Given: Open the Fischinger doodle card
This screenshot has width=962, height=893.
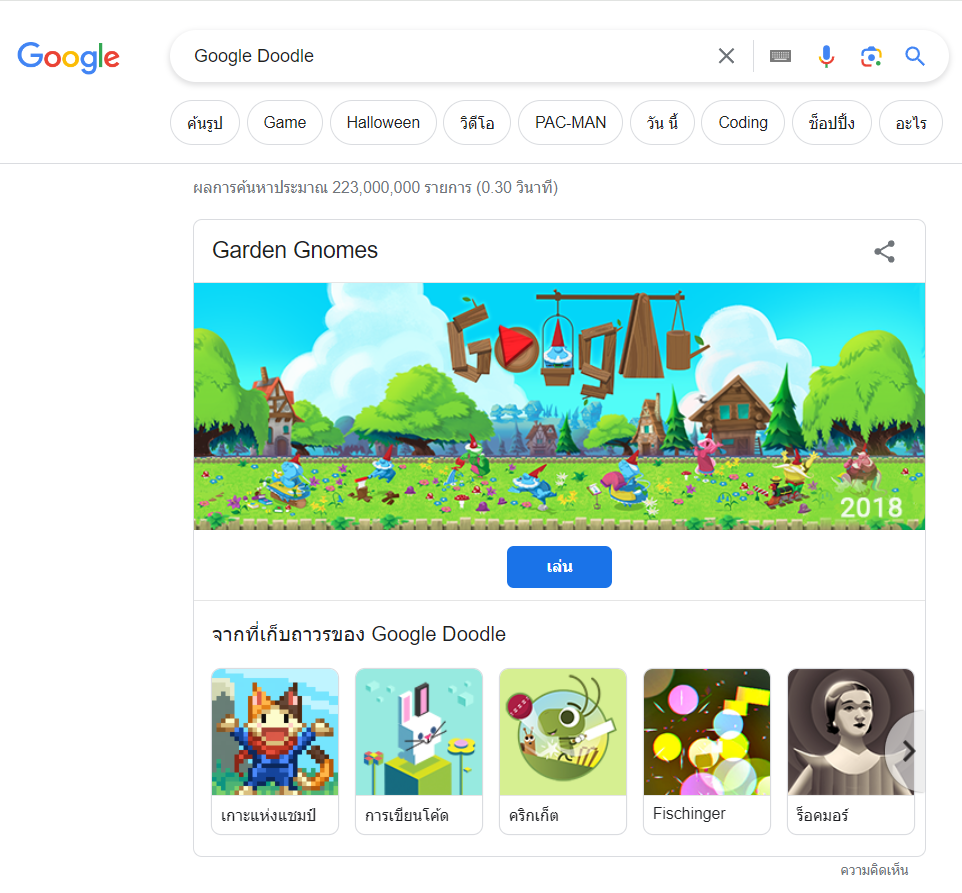Looking at the screenshot, I should coord(707,751).
